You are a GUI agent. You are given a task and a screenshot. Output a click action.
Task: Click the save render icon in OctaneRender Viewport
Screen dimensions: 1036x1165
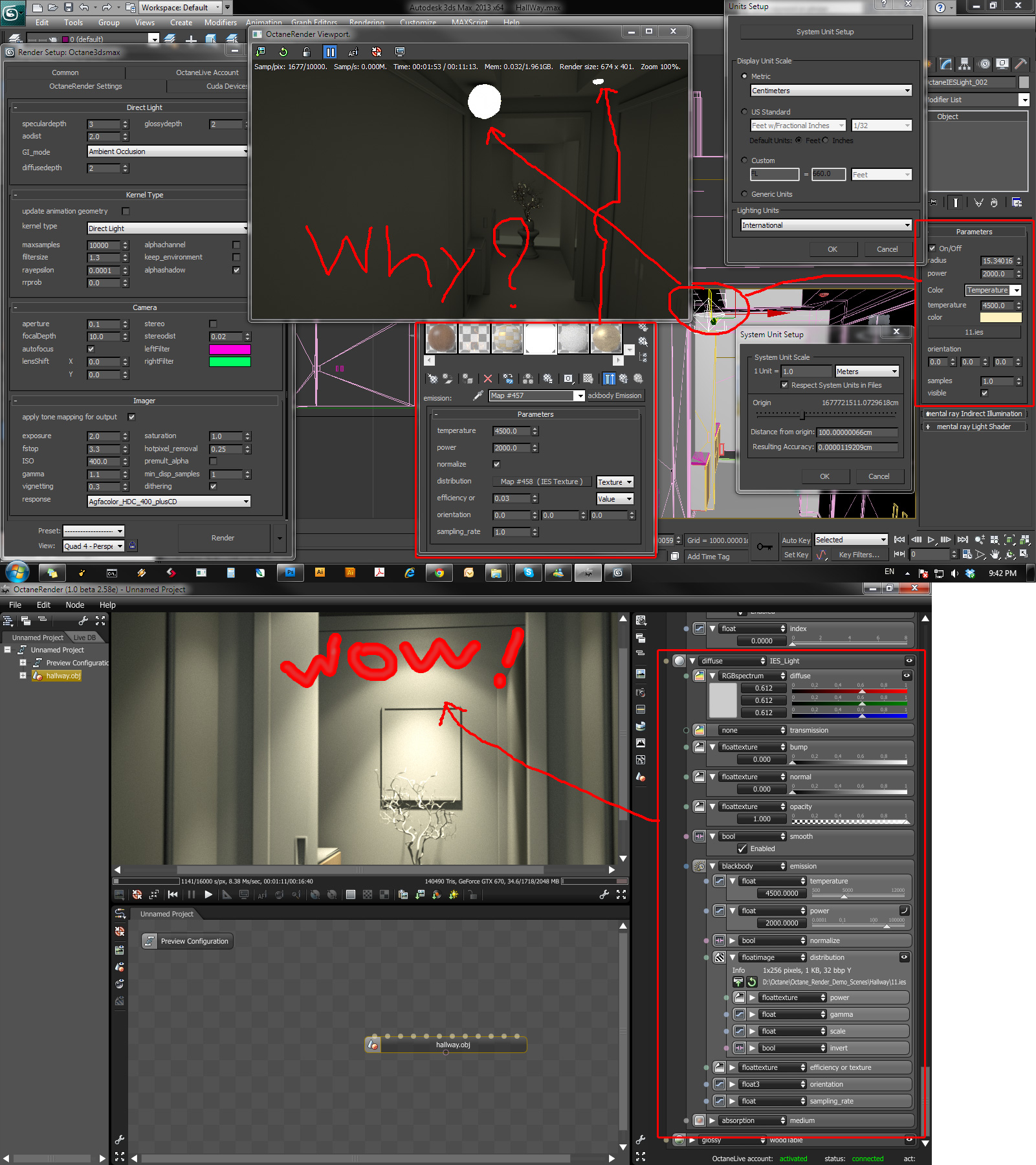point(260,52)
